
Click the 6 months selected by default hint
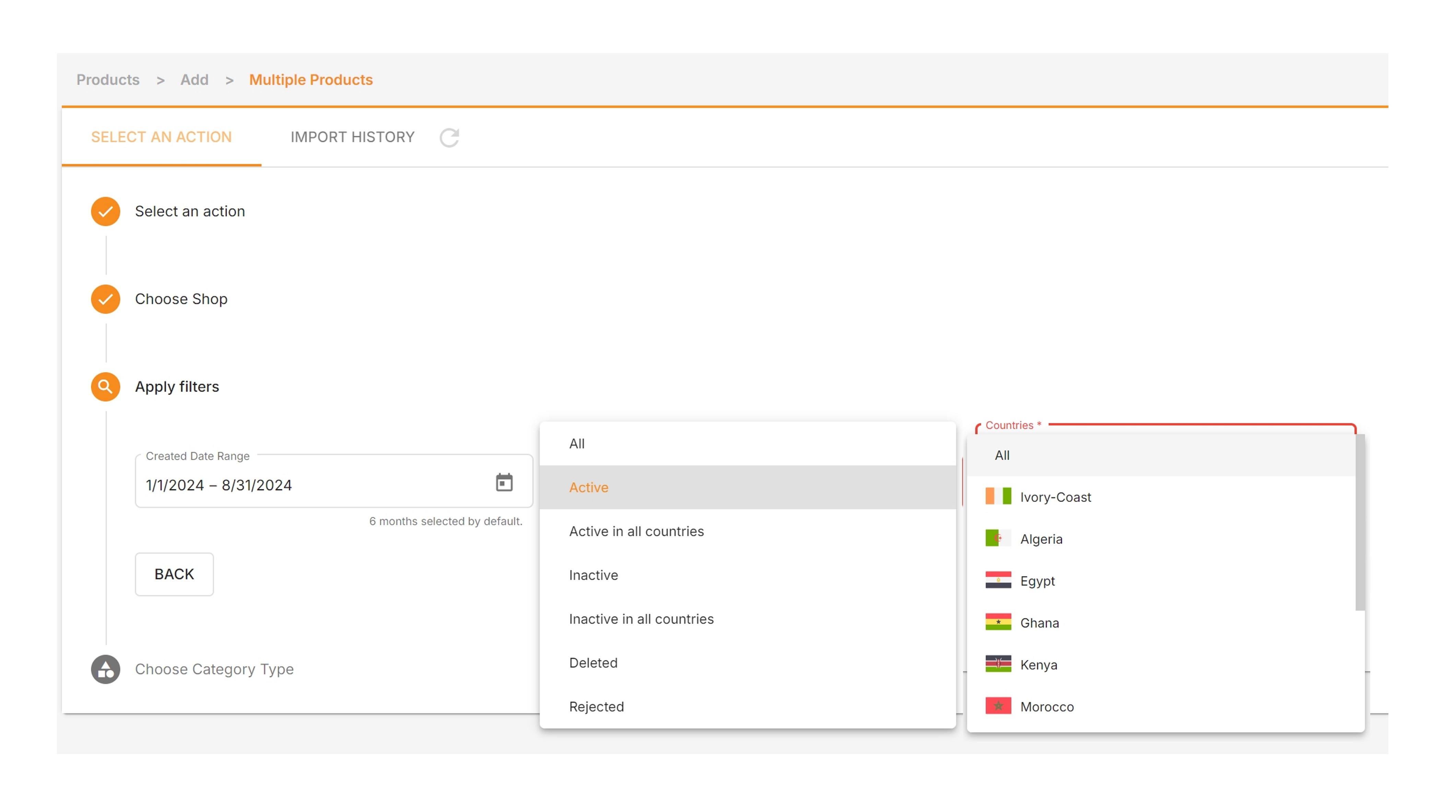446,521
